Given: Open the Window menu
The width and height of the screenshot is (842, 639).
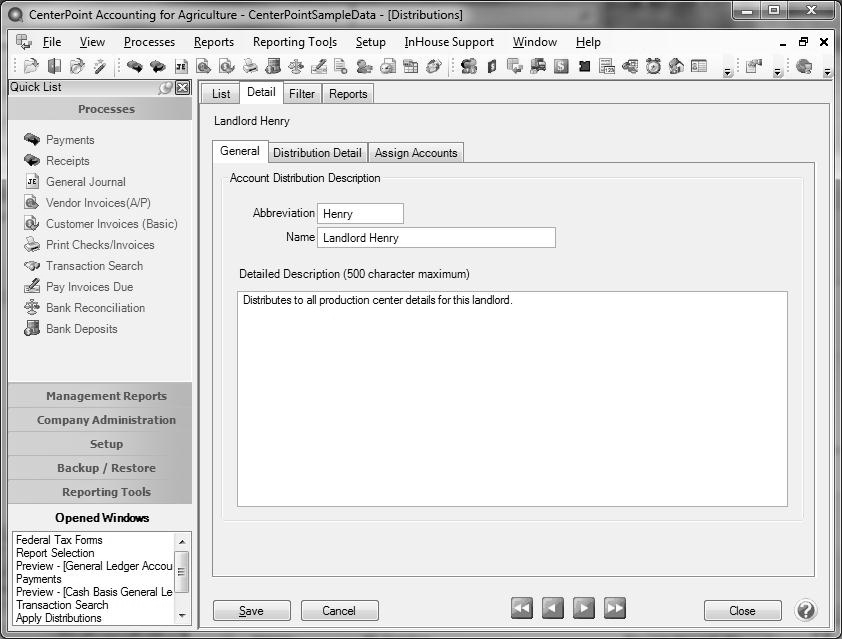Looking at the screenshot, I should [535, 42].
